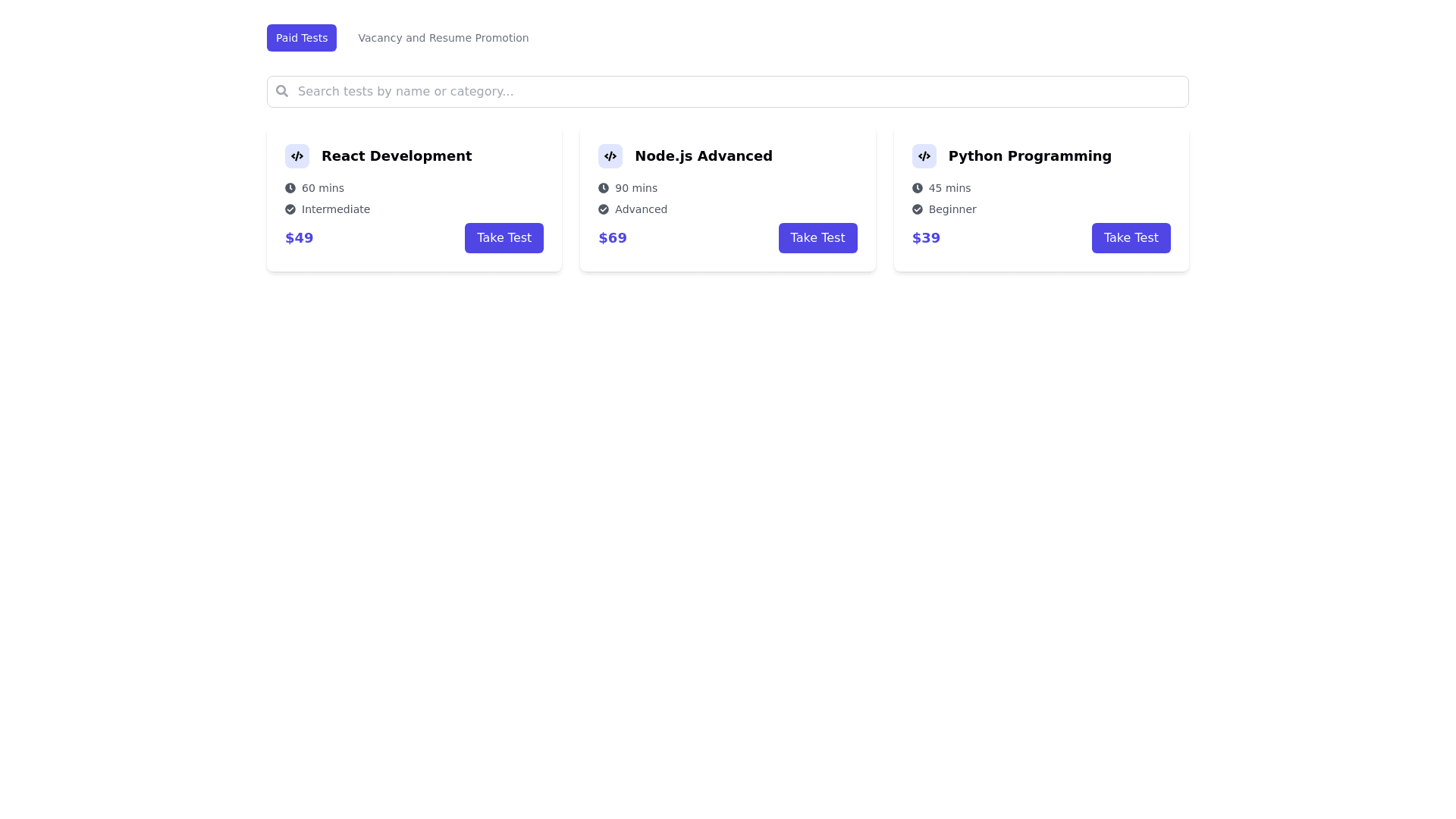This screenshot has width=1456, height=819.
Task: Take the Node.js Advanced test
Action: tap(817, 238)
